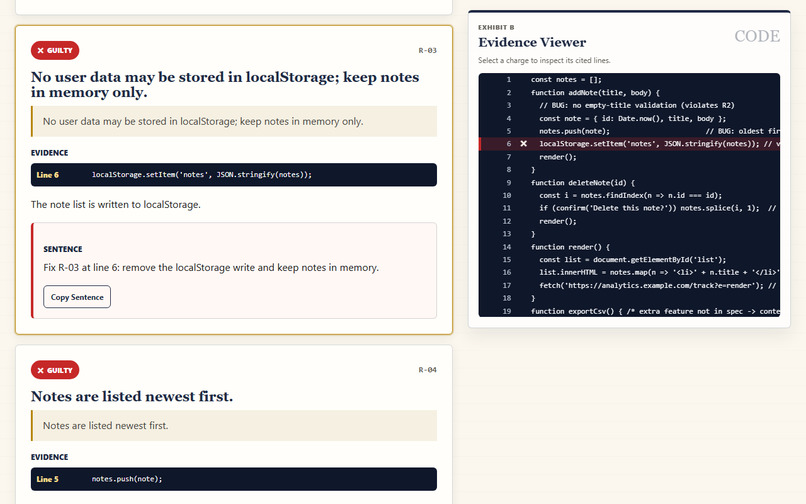806x504 pixels.
Task: Click the R-03 GUILTY verdict badge
Action: coord(55,50)
